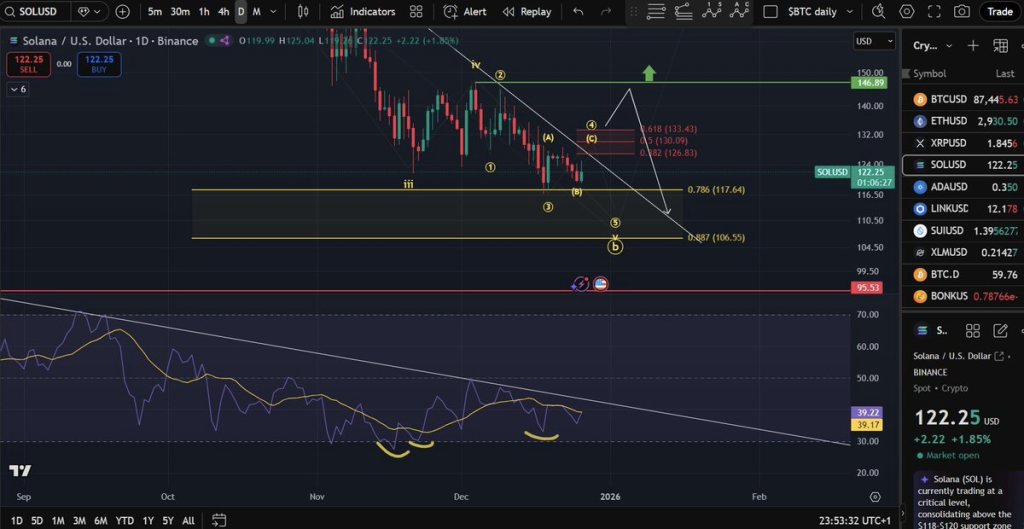
Task: Select BTC.D in the watchlist
Action: click(x=963, y=274)
